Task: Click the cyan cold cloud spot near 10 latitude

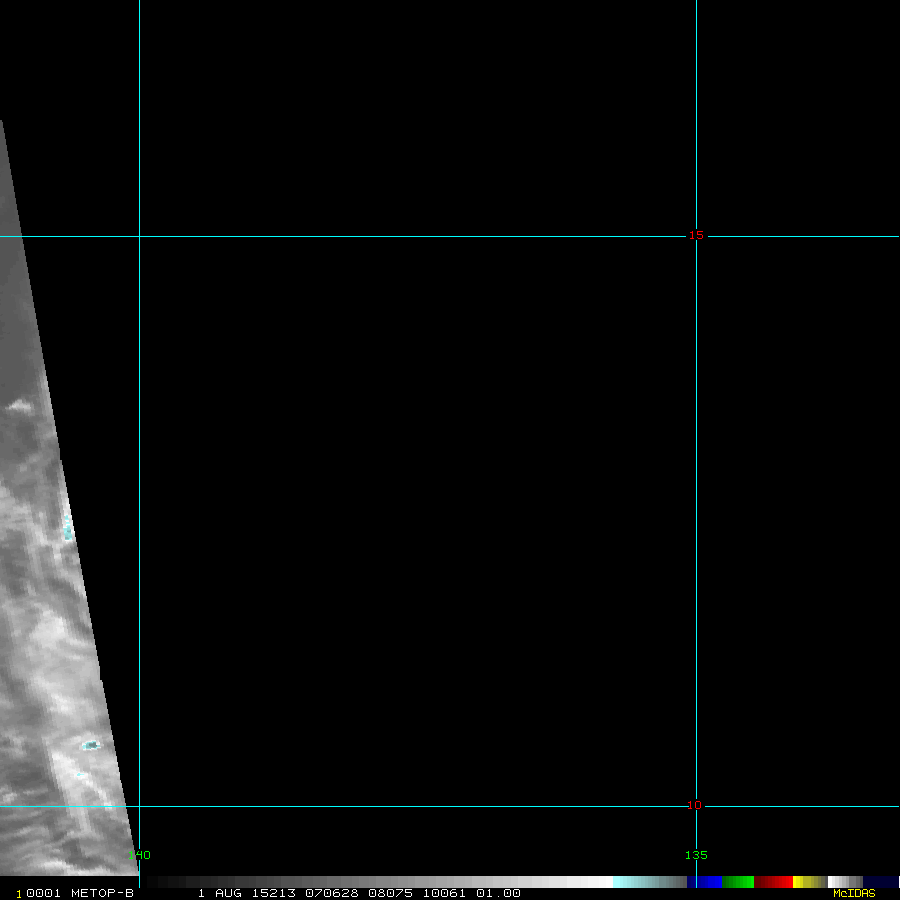Action: pos(90,745)
